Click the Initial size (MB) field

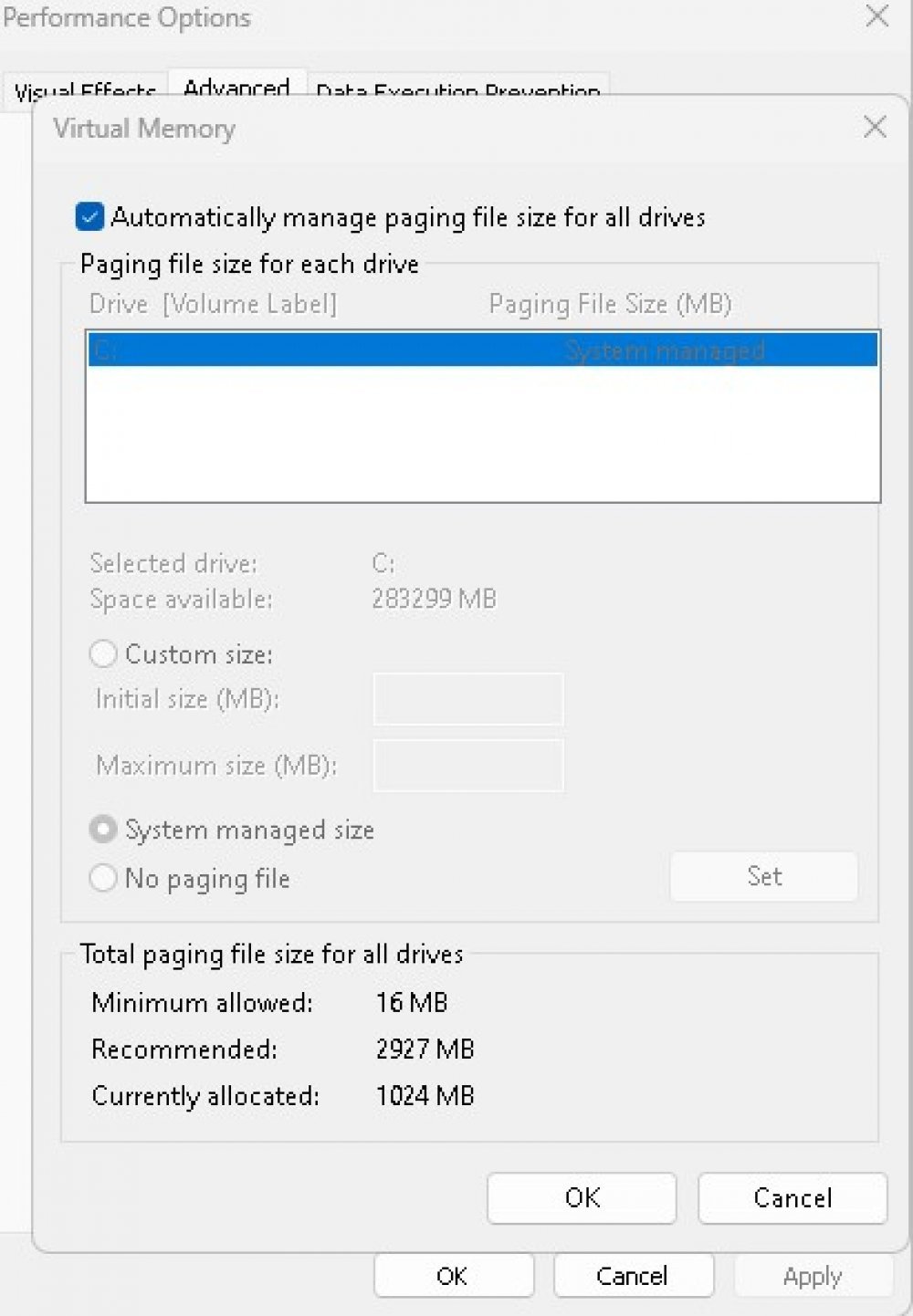(x=468, y=699)
